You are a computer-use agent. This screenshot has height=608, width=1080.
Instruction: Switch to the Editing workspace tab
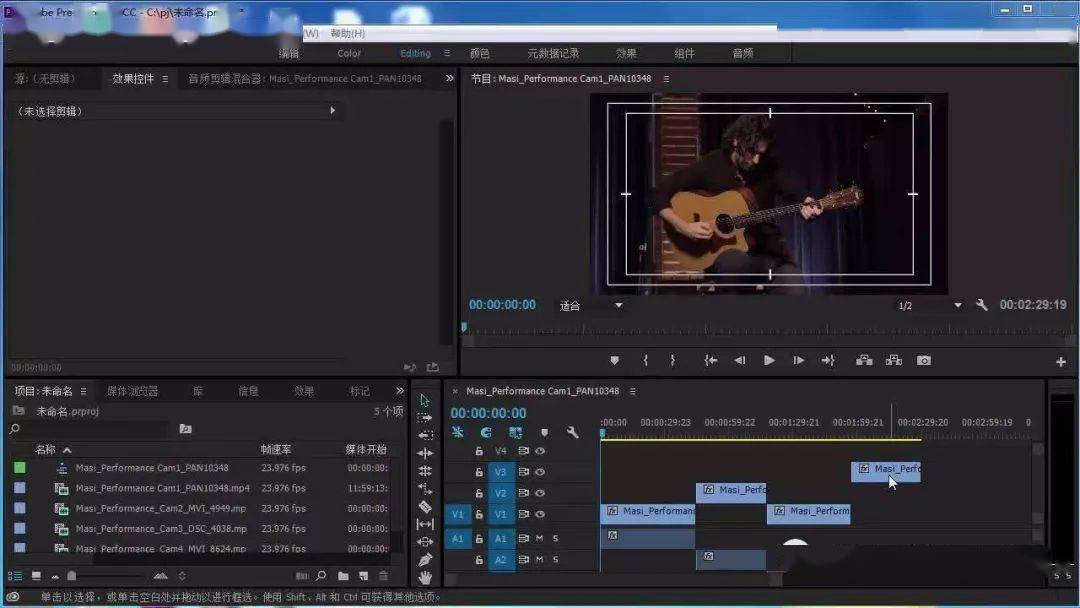tap(415, 53)
